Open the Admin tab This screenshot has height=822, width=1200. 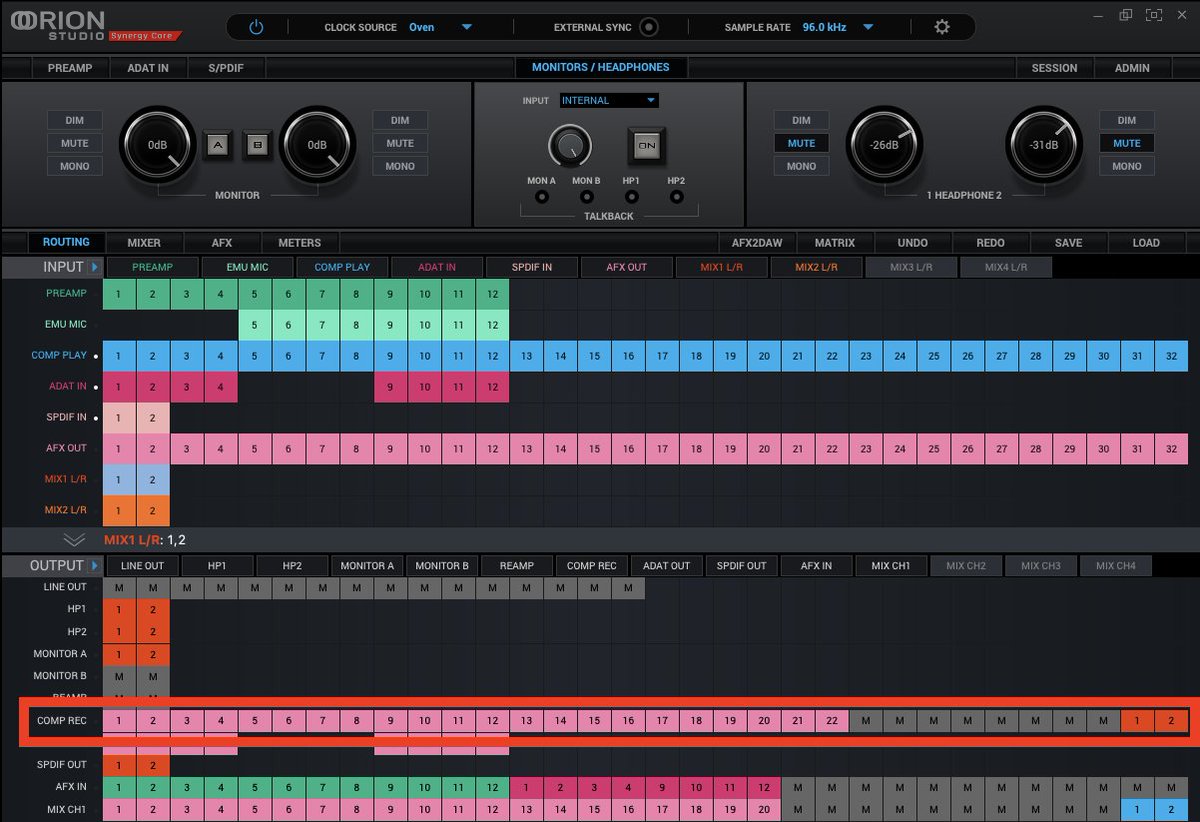pos(1132,68)
